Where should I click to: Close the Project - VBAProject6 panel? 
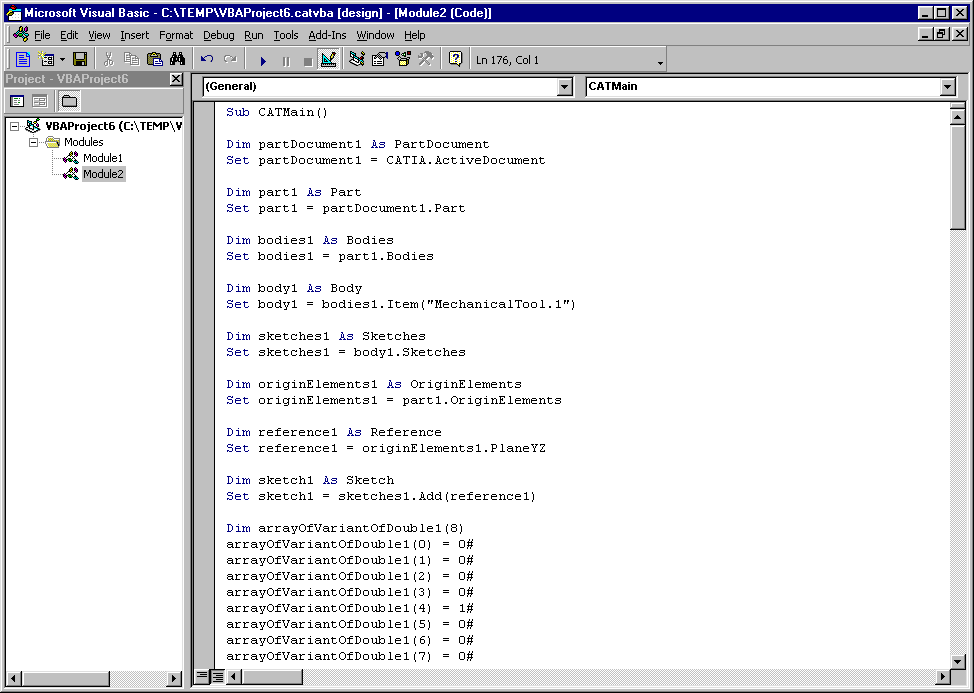[x=176, y=79]
